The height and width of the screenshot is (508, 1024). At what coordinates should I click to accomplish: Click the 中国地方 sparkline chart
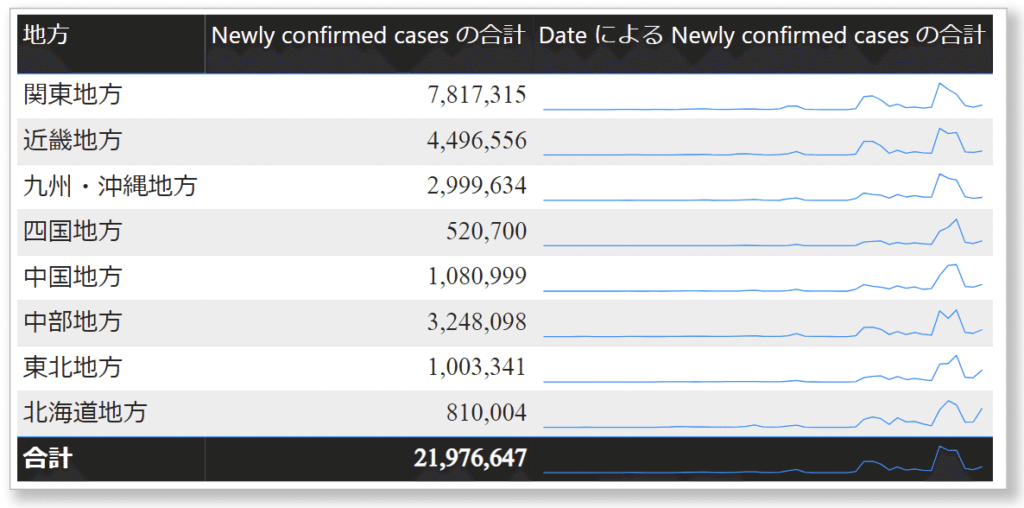click(763, 278)
